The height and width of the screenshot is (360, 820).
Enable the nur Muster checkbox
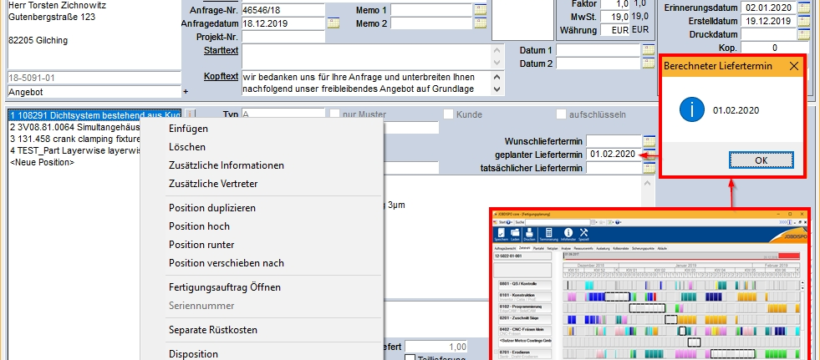334,114
